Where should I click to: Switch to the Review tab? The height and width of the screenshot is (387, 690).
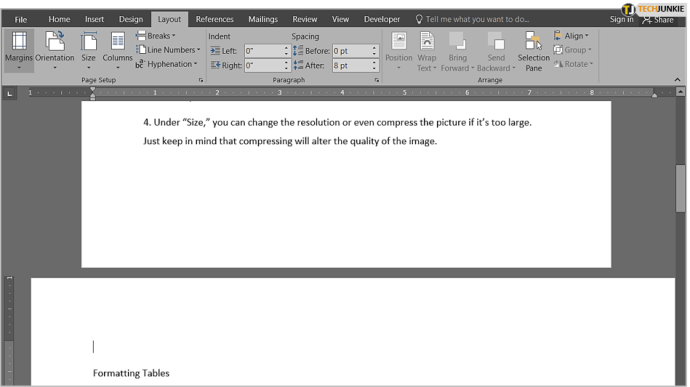pos(305,19)
